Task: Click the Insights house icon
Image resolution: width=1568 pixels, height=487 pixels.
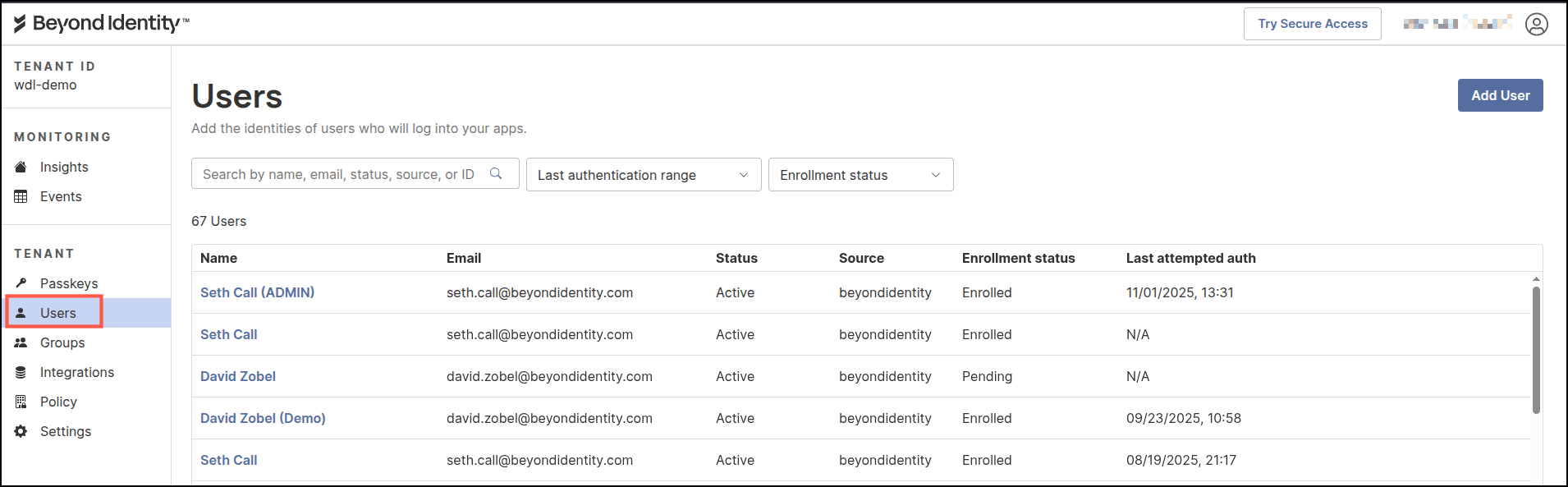Action: (21, 167)
